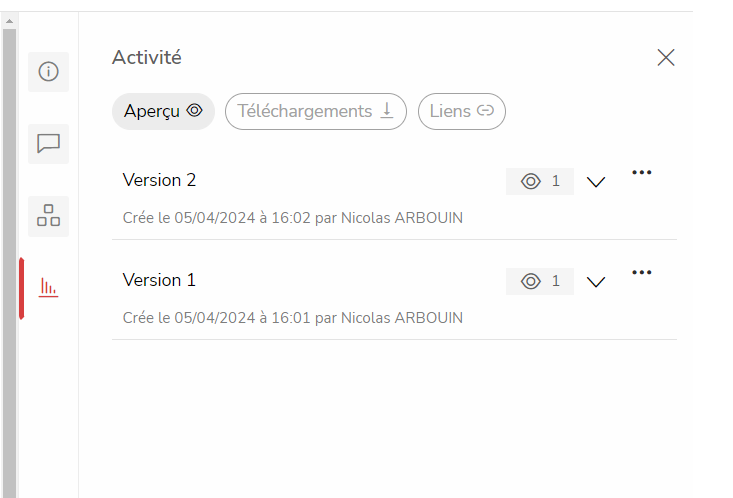Image resolution: width=733 pixels, height=498 pixels.
Task: Open the information panel icon
Action: click(49, 72)
